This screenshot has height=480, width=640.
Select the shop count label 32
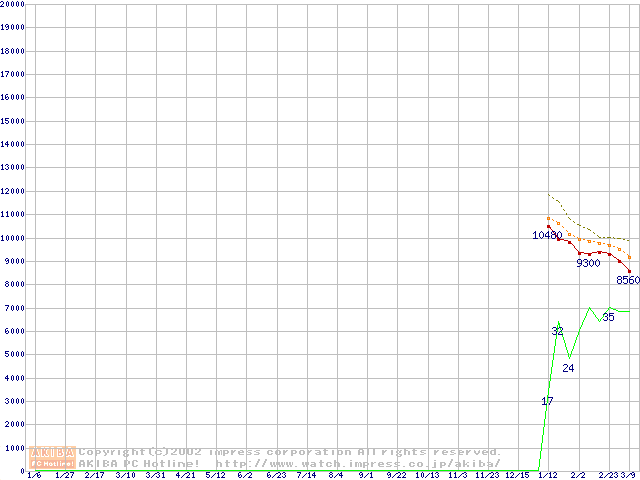click(558, 331)
